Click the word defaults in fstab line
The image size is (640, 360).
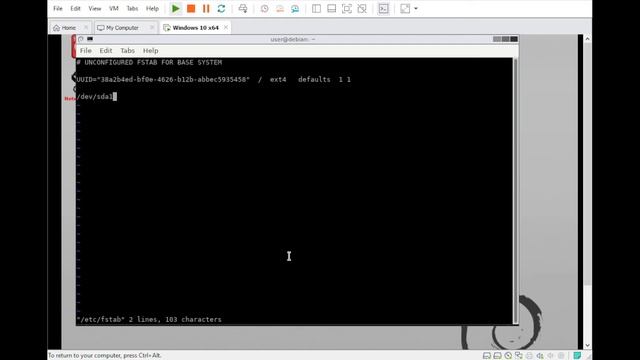[314, 80]
